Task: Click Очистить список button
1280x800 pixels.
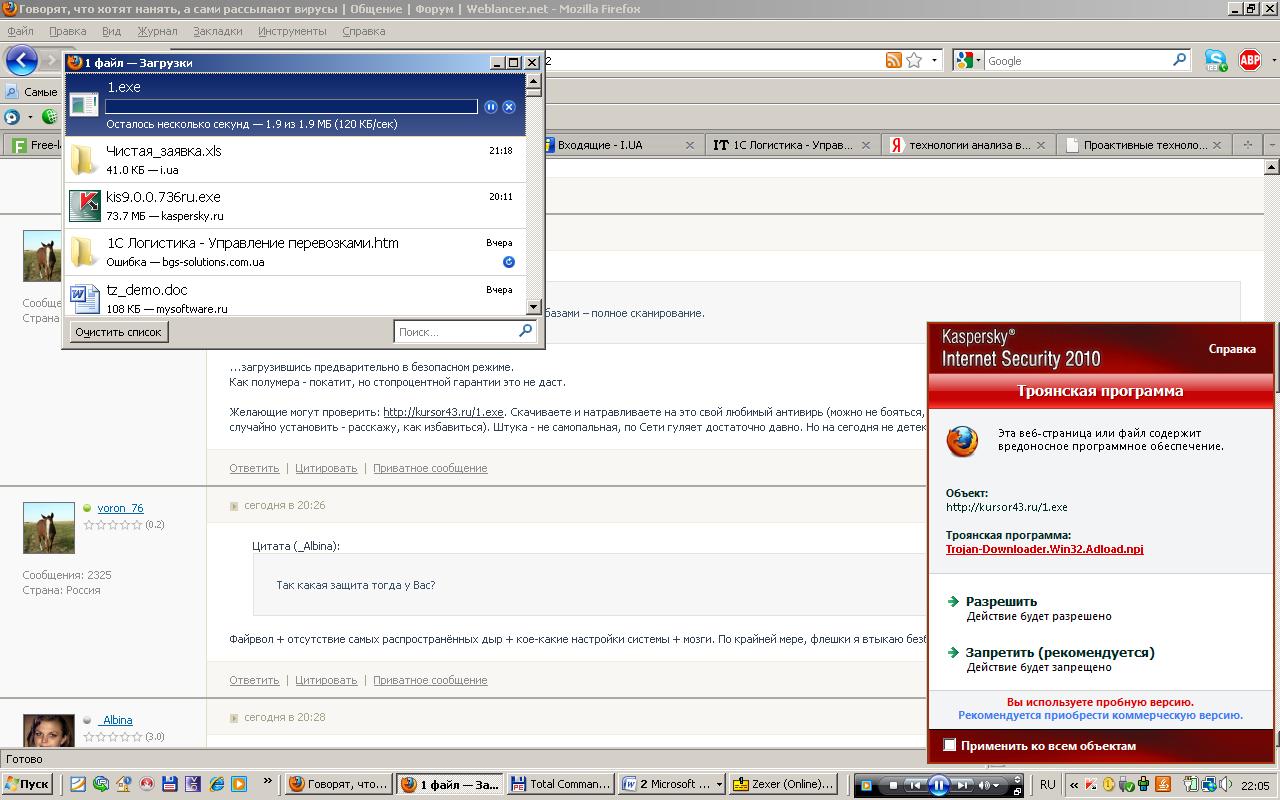Action: (118, 332)
